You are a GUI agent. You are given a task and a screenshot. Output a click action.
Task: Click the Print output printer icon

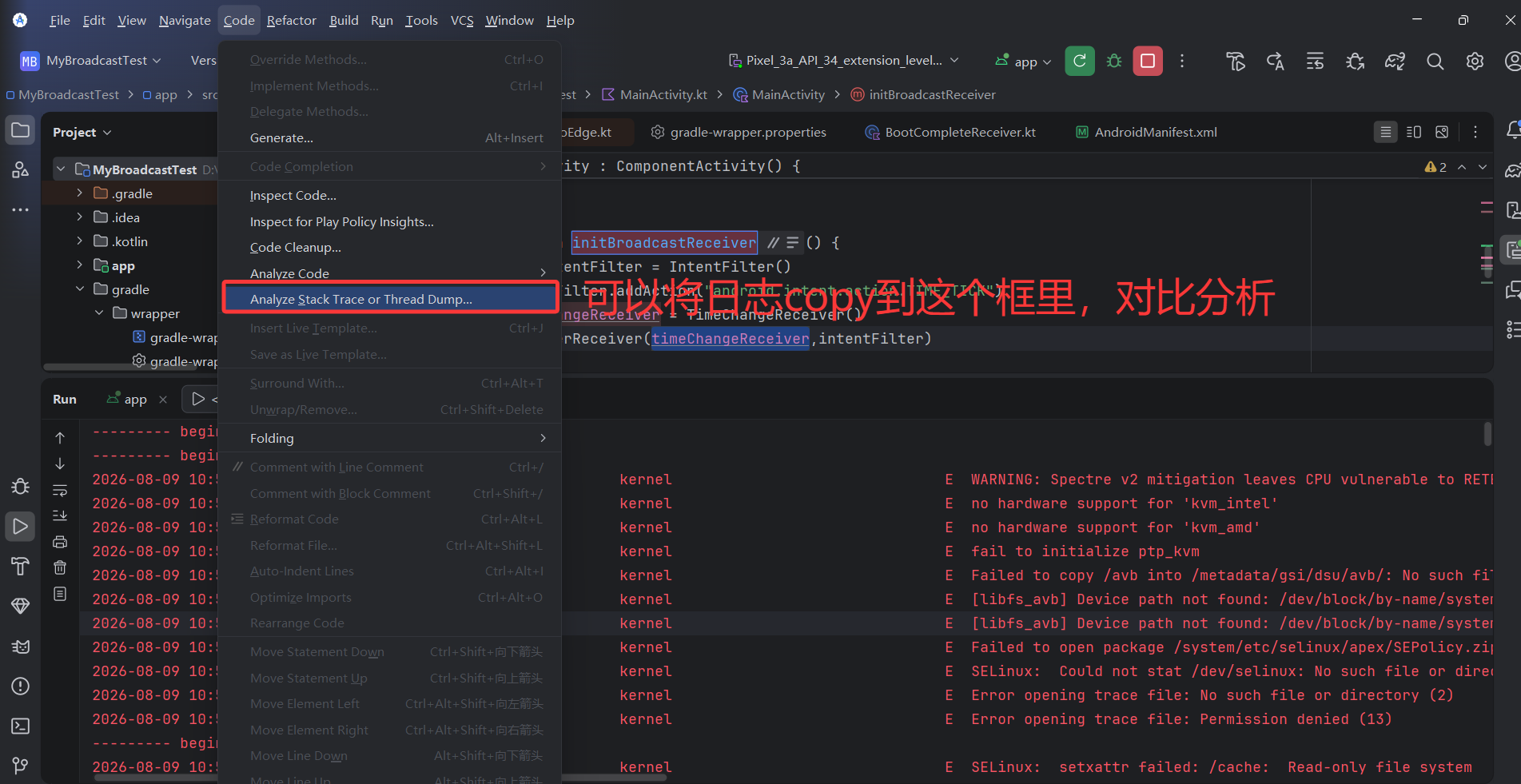coord(60,542)
